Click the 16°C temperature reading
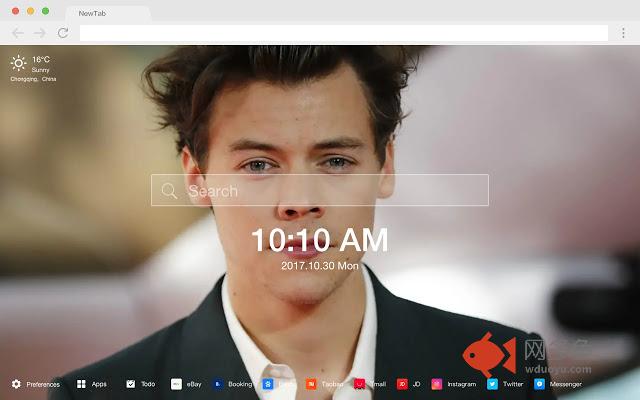Image resolution: width=640 pixels, height=400 pixels. [x=41, y=60]
